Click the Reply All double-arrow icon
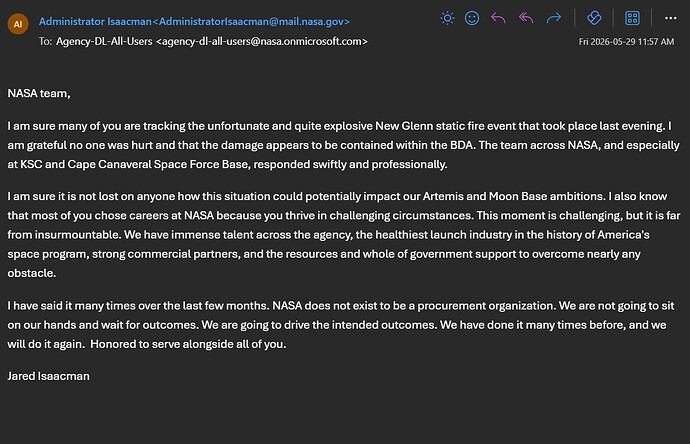This screenshot has height=444, width=690. (x=526, y=18)
